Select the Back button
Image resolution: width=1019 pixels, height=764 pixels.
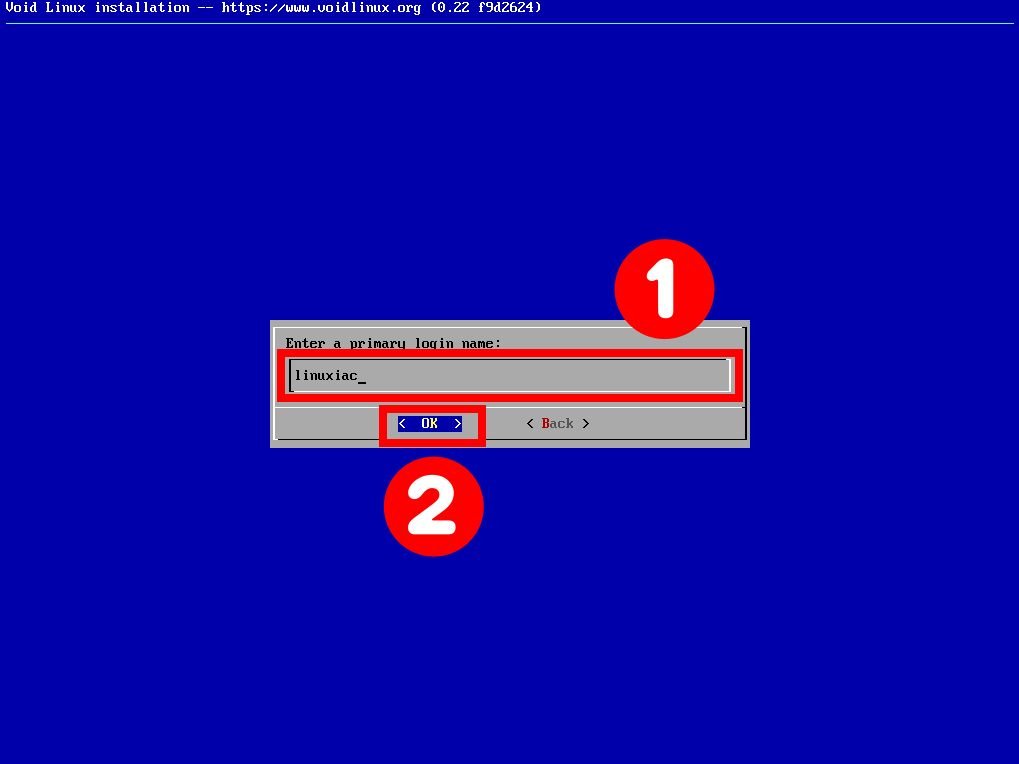point(558,424)
